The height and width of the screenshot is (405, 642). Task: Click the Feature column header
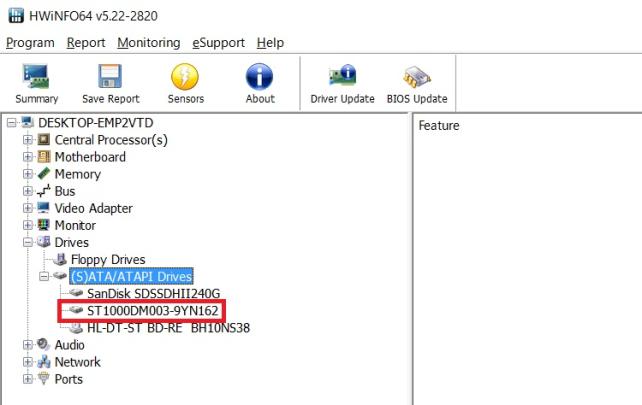[x=439, y=125]
